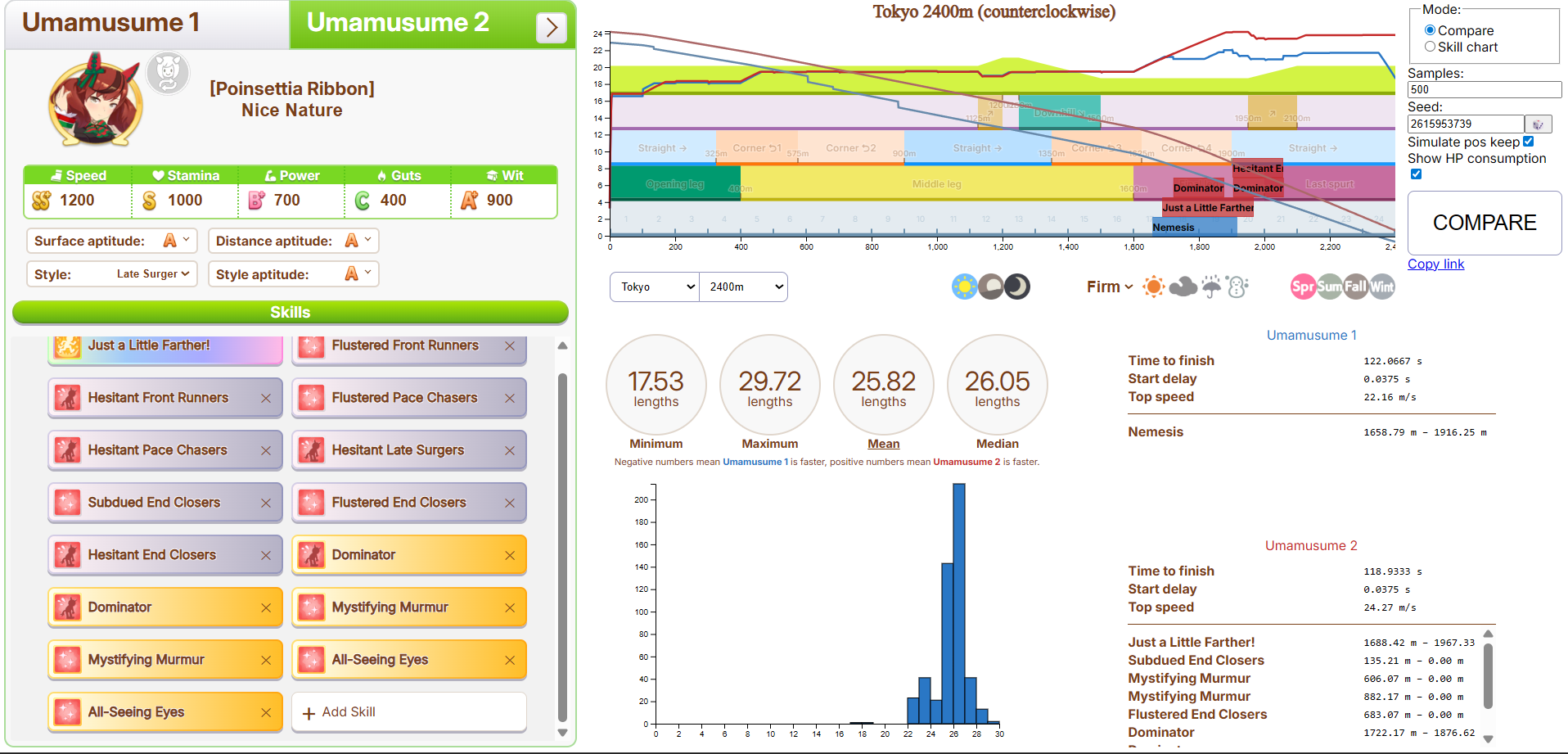Click the Maximum lengths circle
The width and height of the screenshot is (1568, 754).
(770, 385)
